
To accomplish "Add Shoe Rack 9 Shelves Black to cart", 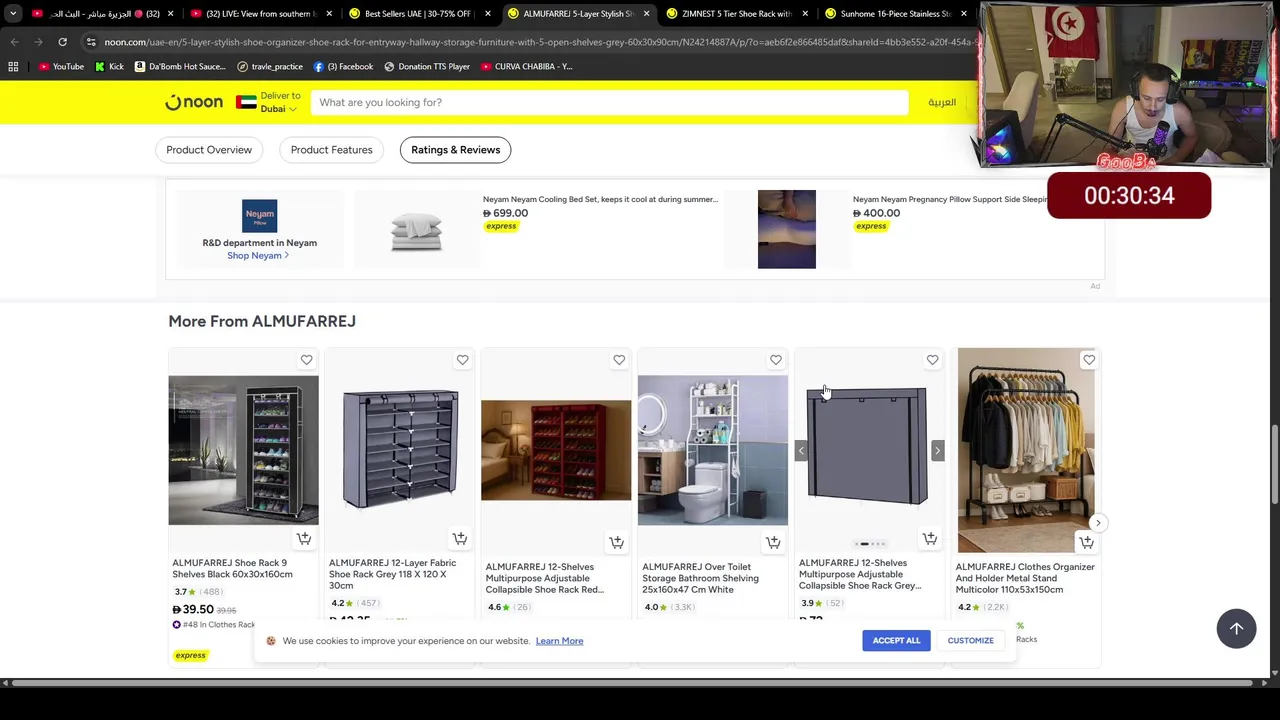I will coord(304,539).
